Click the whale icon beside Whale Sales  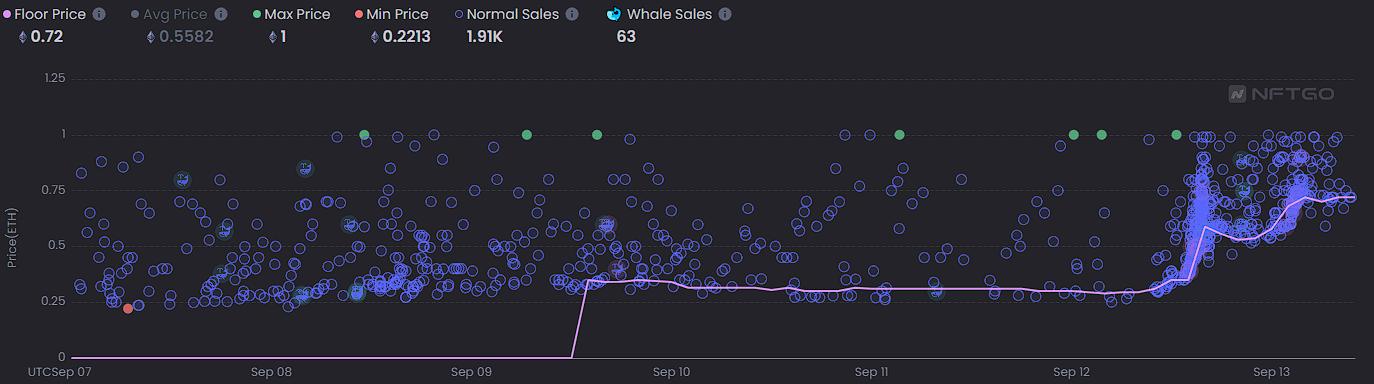[x=613, y=14]
